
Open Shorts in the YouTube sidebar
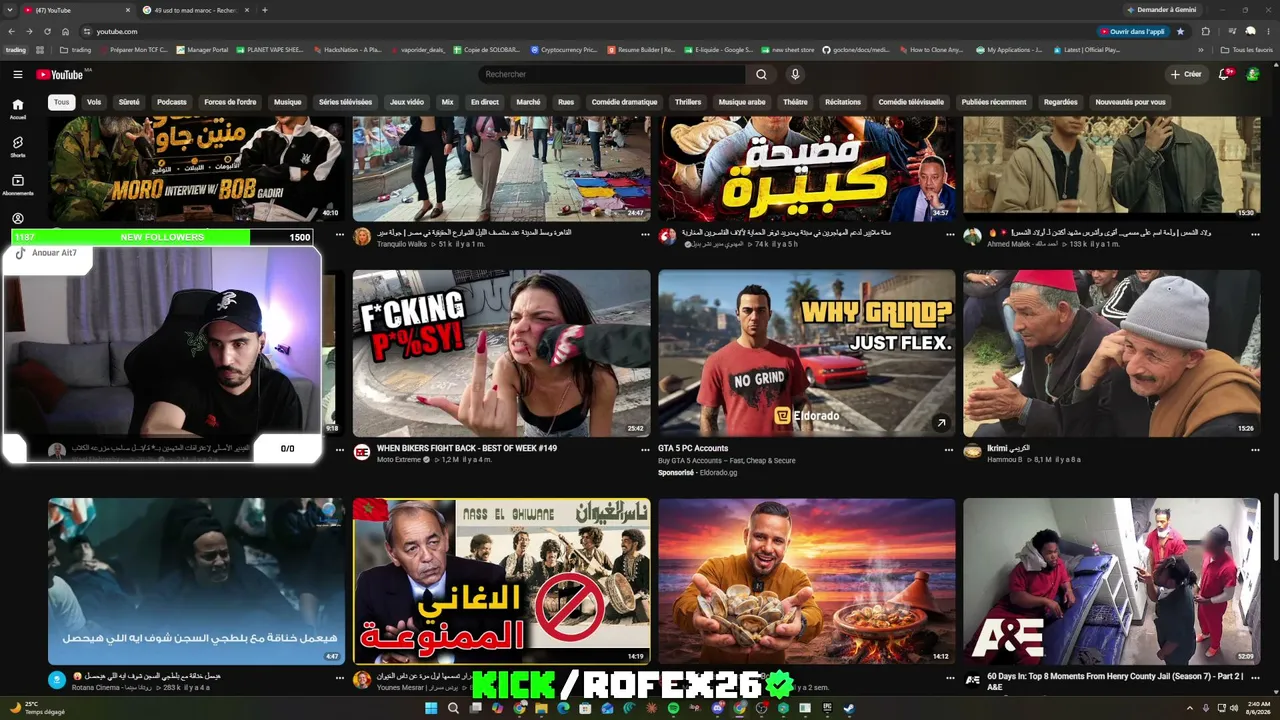tap(18, 147)
